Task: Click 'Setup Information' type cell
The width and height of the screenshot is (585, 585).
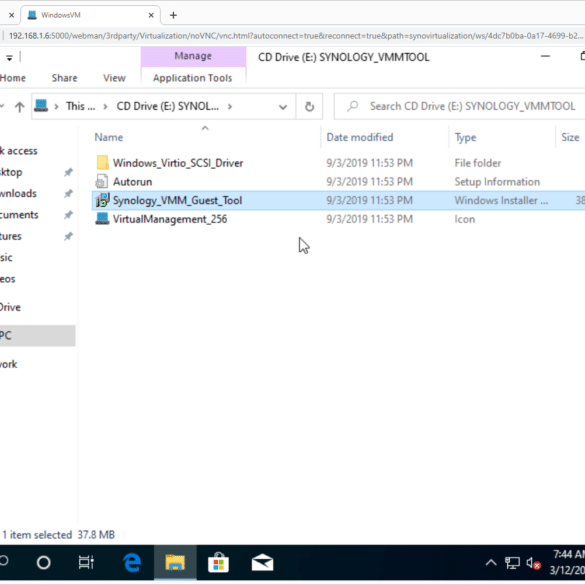Action: point(497,182)
